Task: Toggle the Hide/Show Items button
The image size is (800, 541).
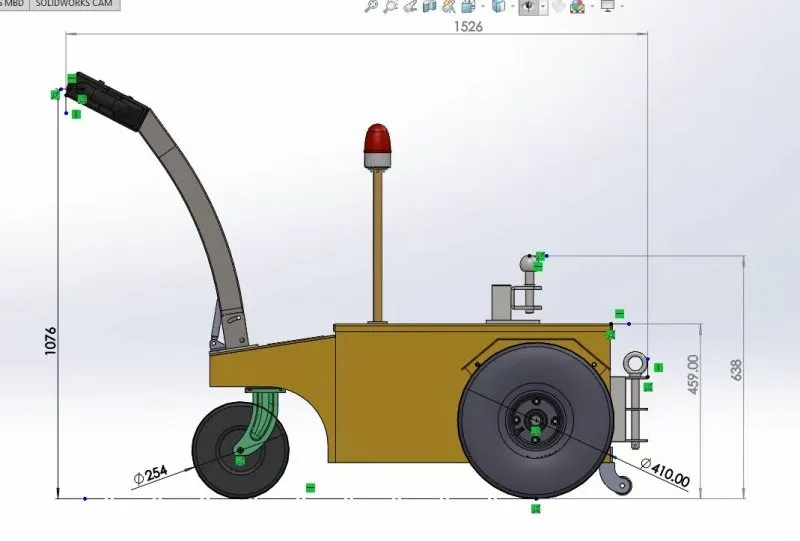Action: [527, 6]
